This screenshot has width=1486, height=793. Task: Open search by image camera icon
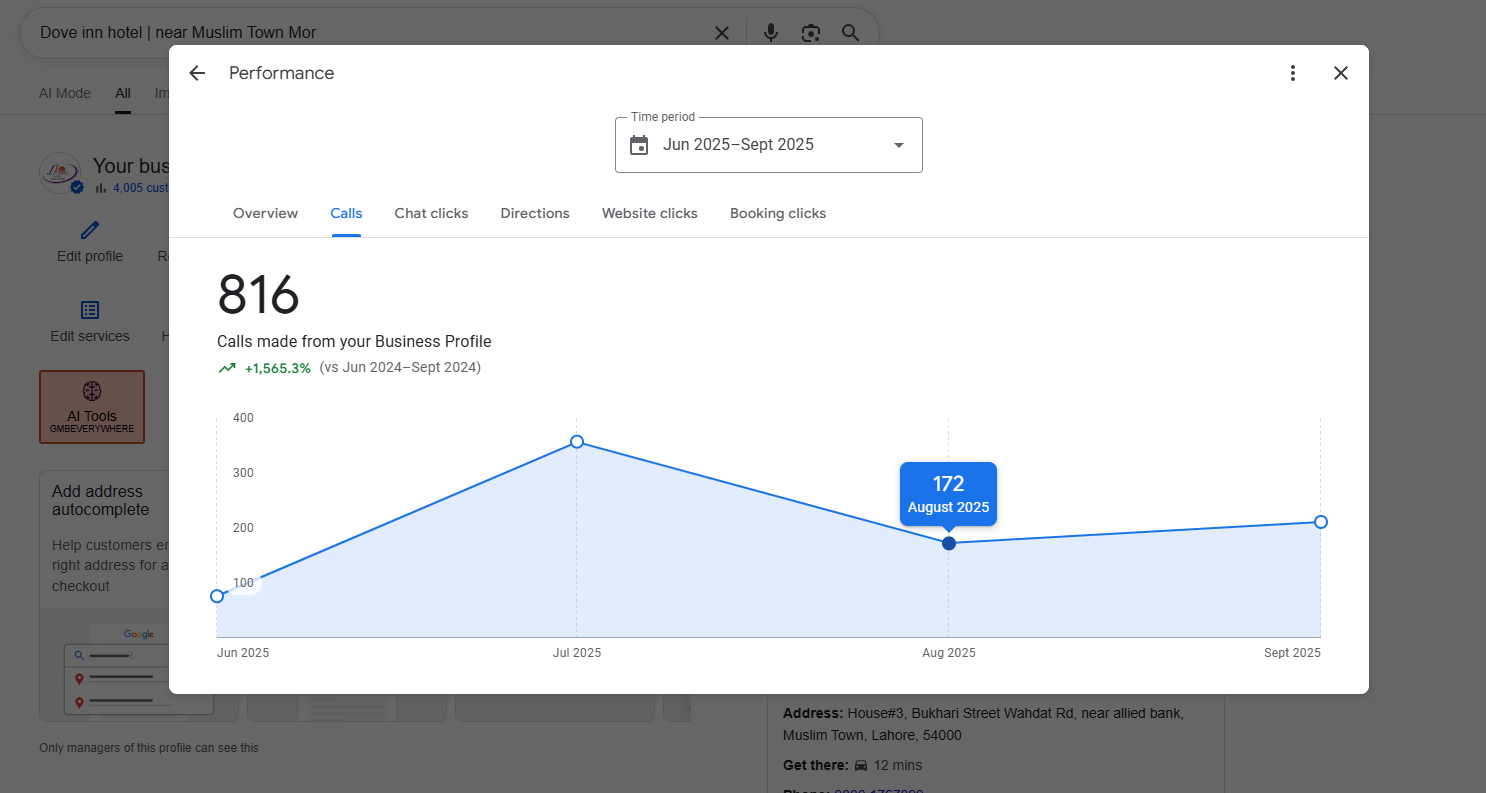click(810, 33)
